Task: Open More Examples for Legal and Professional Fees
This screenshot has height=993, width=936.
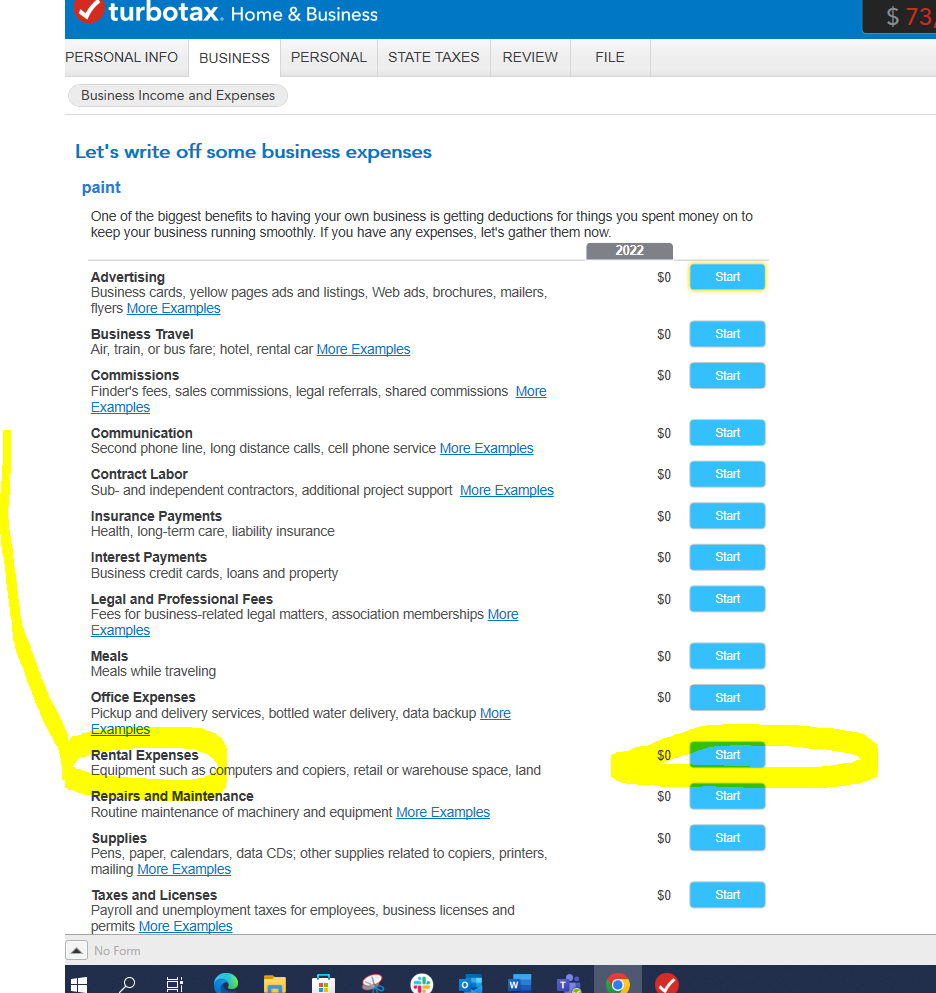Action: pyautogui.click(x=503, y=614)
